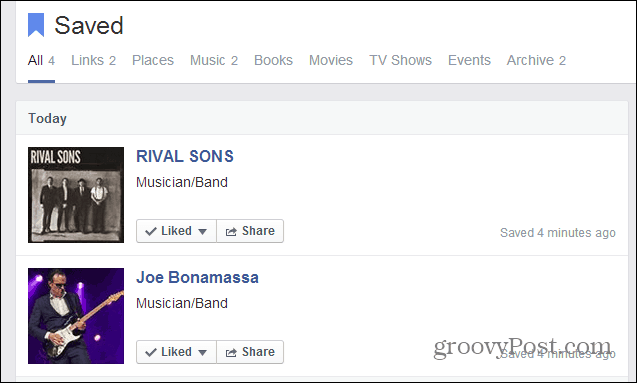Select the Books tab

(273, 61)
